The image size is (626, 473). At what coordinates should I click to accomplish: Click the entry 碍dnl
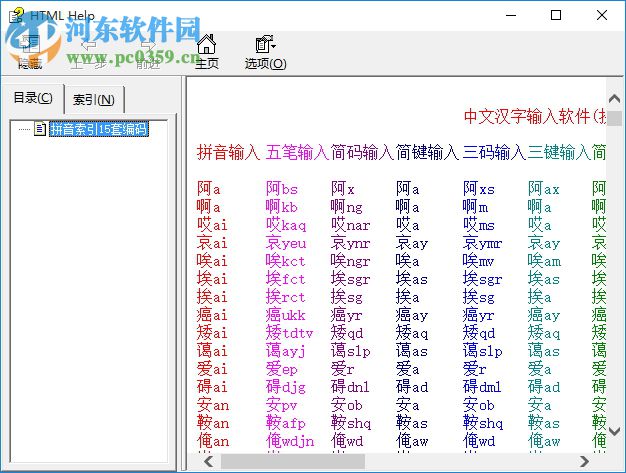pyautogui.click(x=350, y=387)
